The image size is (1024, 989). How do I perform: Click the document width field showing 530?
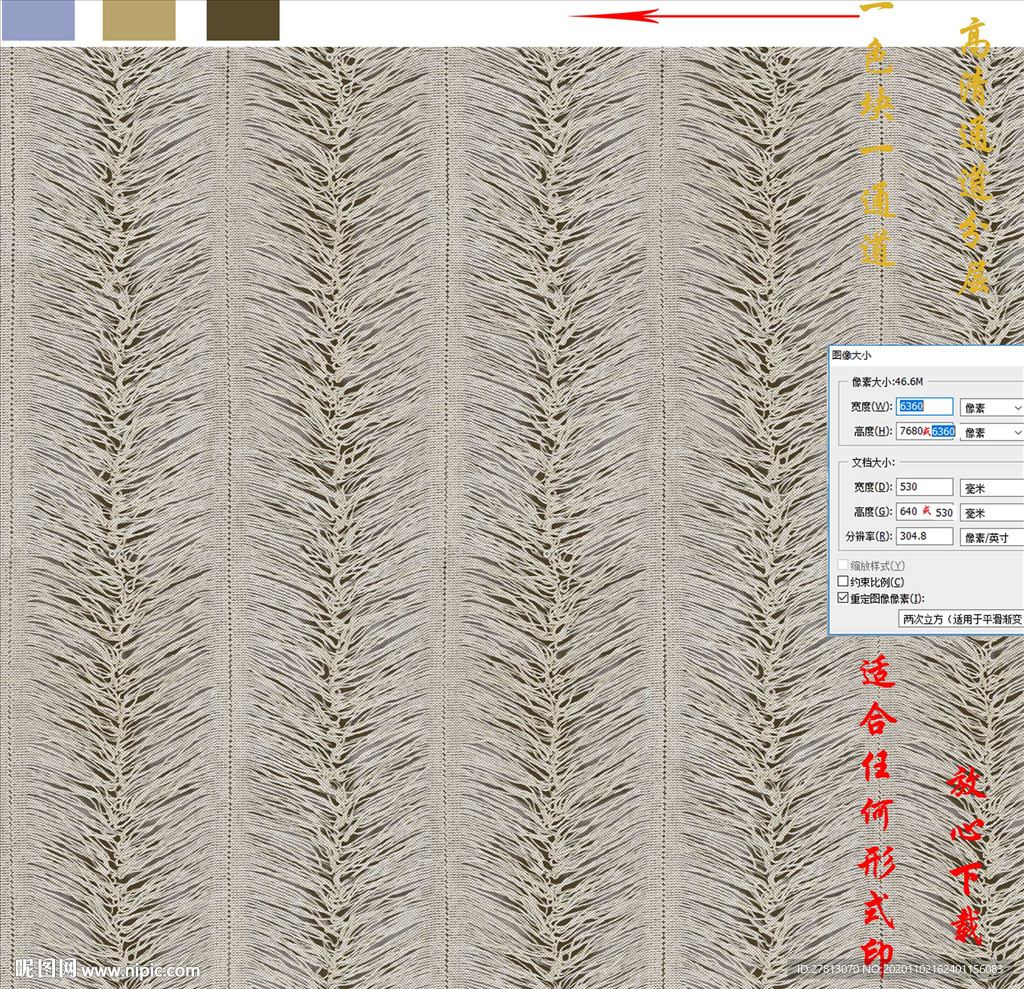(924, 487)
